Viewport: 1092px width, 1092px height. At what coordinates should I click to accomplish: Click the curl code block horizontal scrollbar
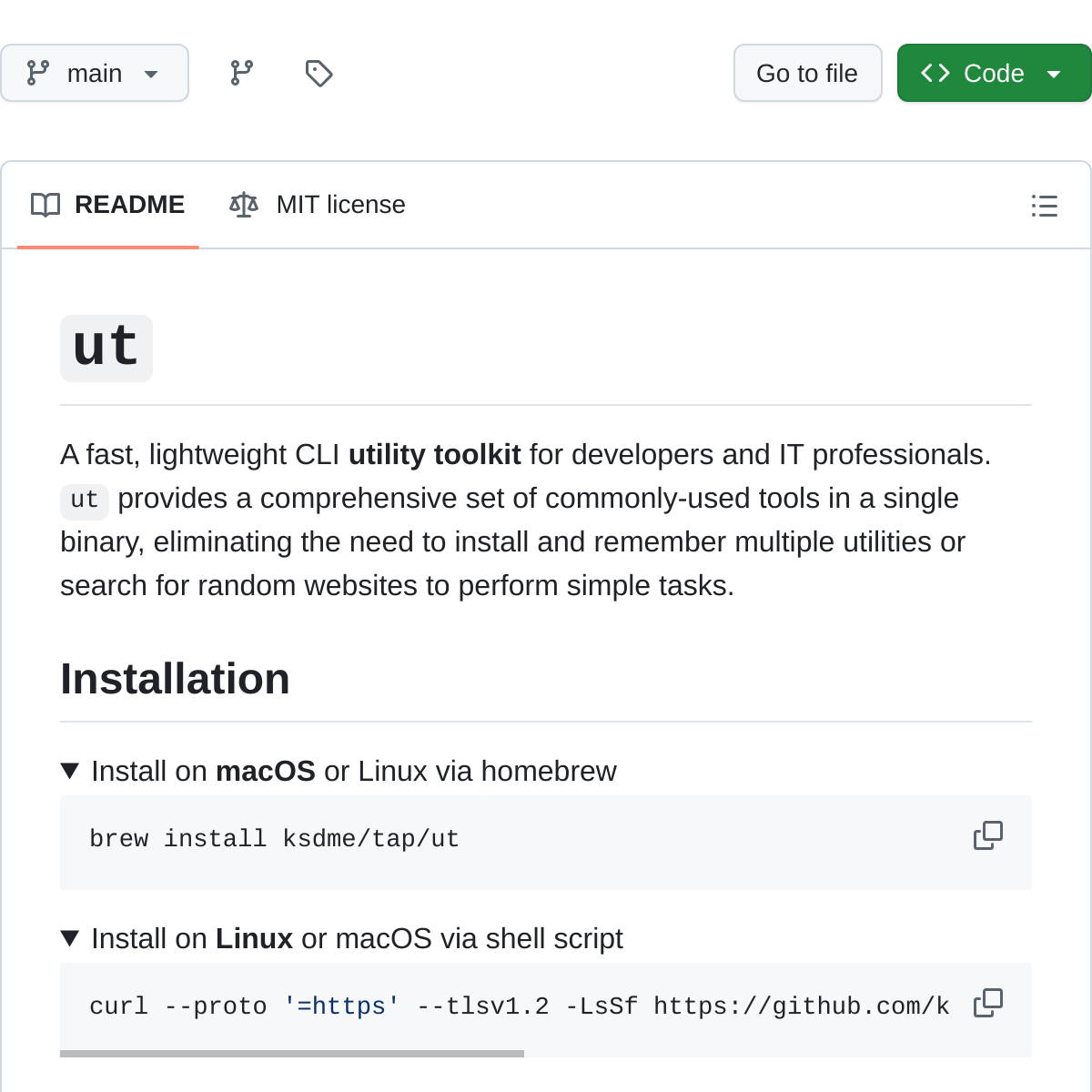point(291,1054)
